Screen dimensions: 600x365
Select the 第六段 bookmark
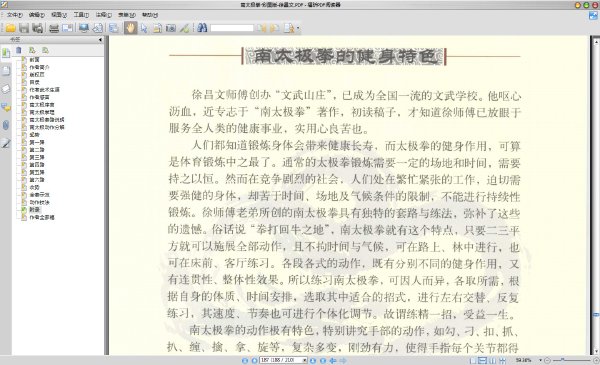tap(37, 179)
